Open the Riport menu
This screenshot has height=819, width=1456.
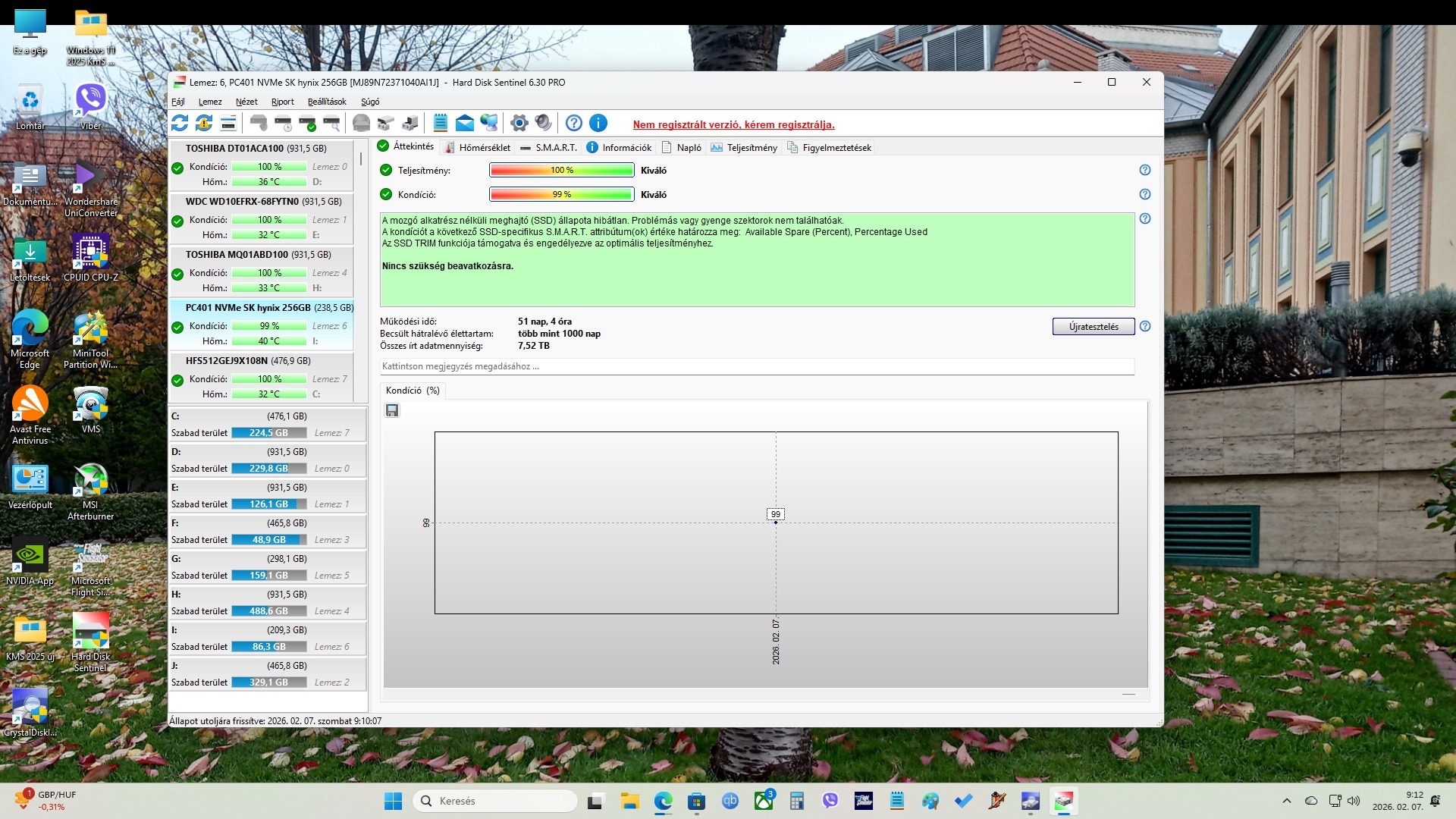[x=282, y=102]
